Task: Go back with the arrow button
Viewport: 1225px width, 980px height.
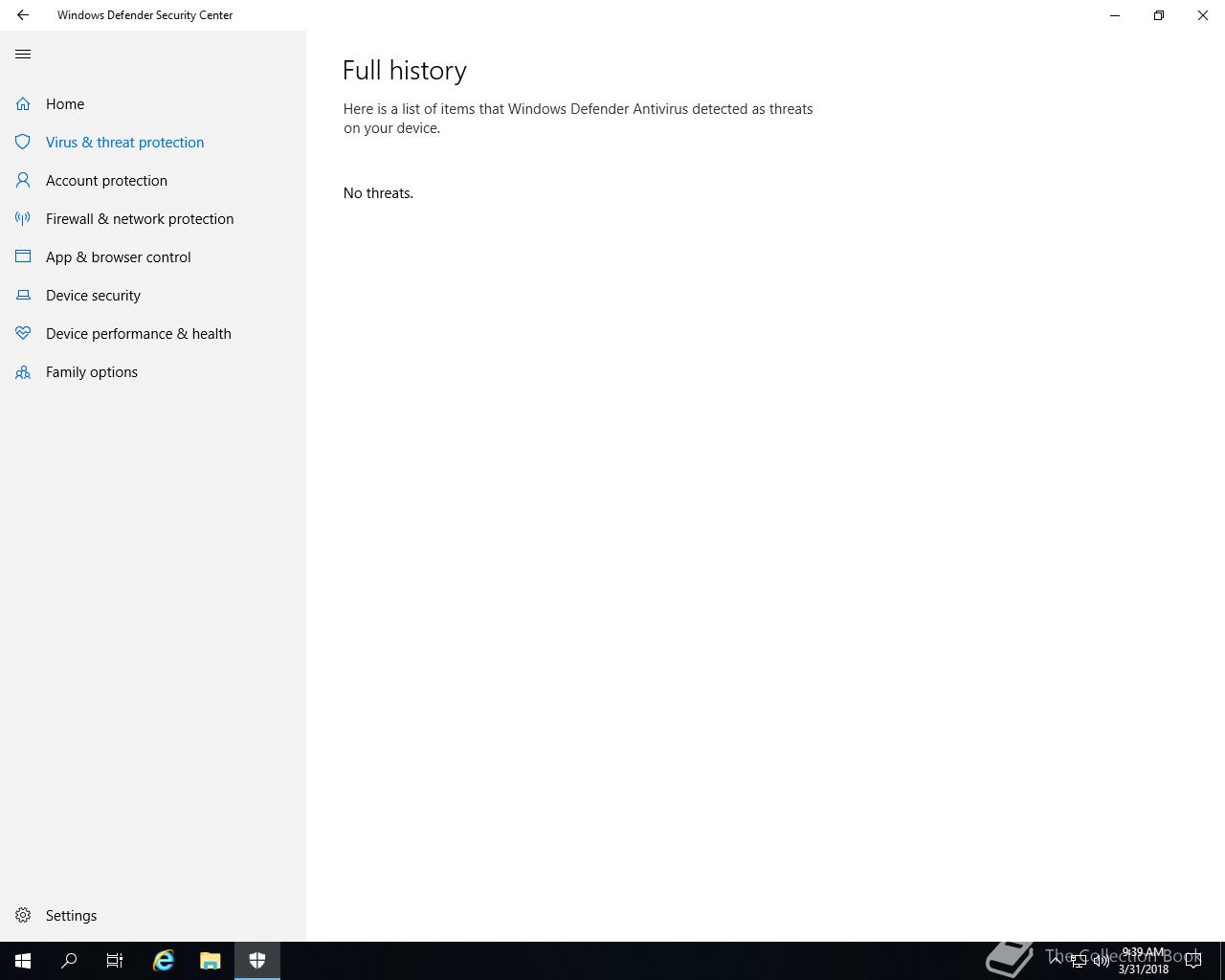Action: point(23,15)
